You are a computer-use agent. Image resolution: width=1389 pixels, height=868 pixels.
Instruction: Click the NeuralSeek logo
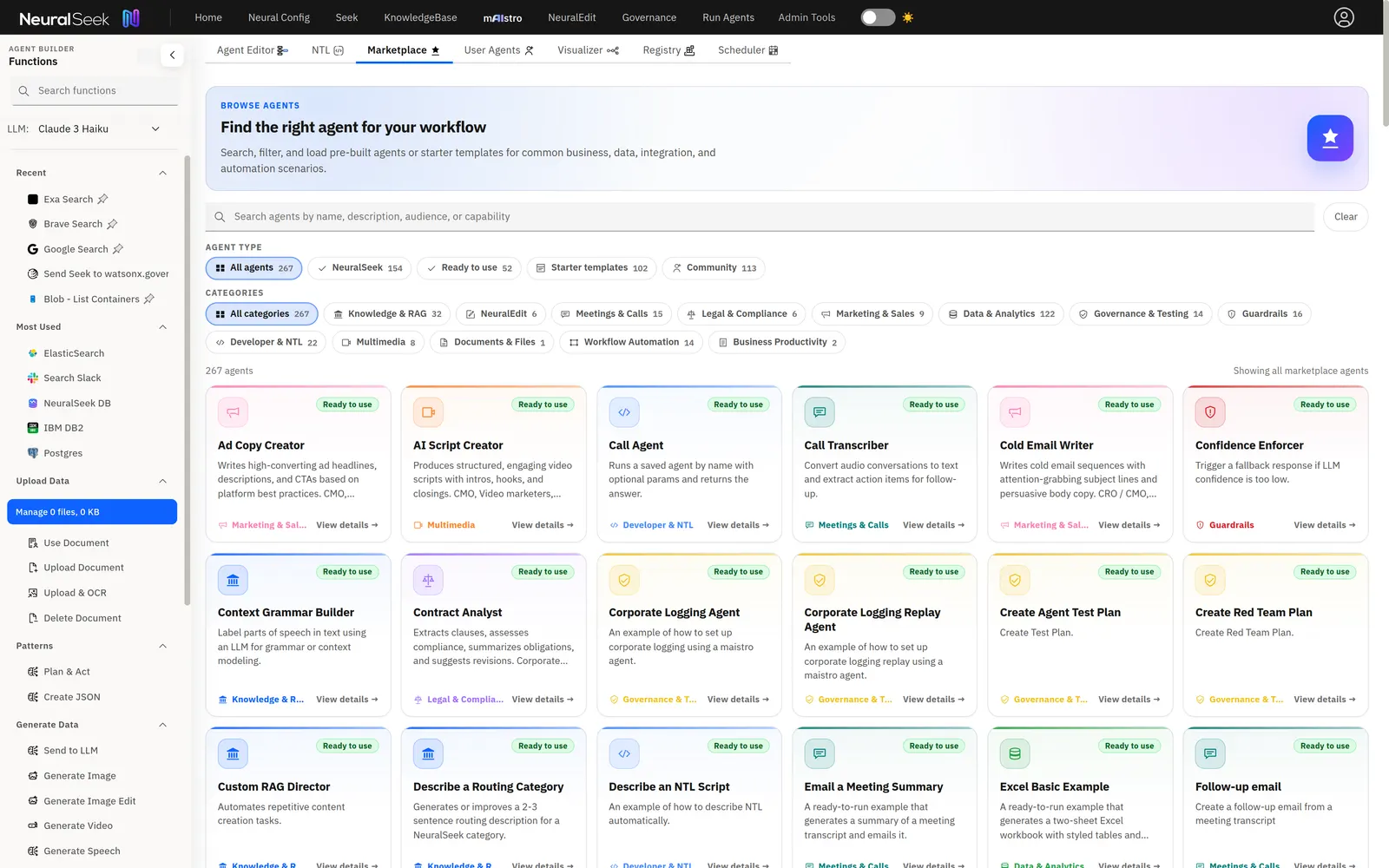[x=79, y=17]
